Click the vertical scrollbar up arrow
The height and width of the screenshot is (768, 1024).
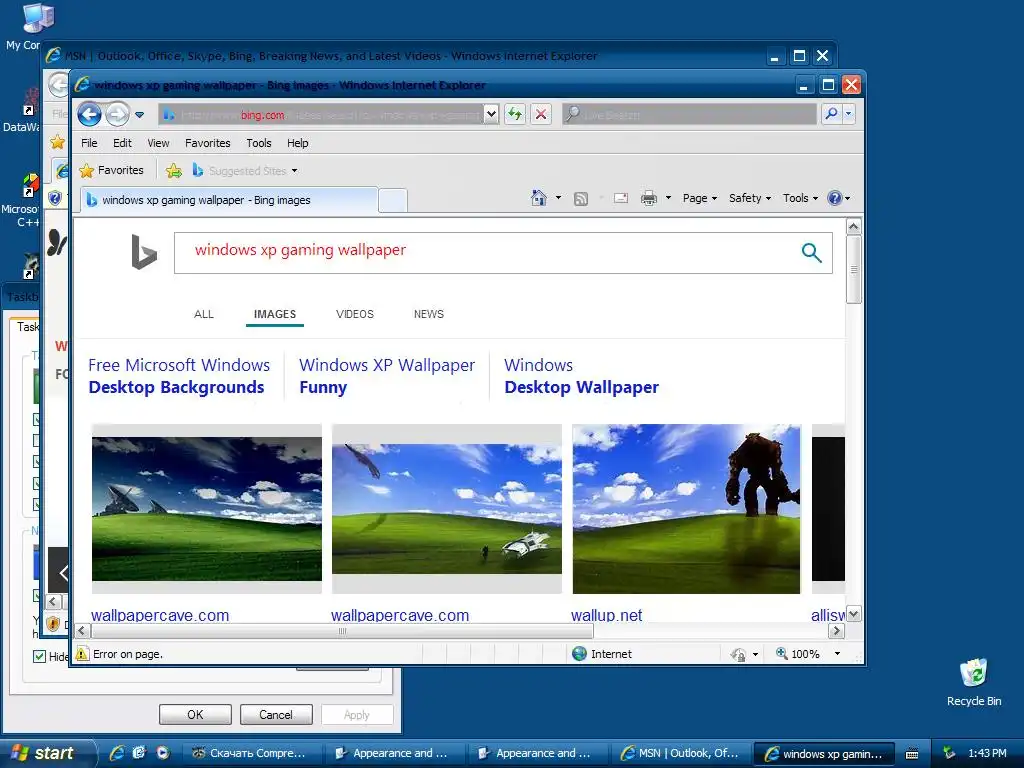click(x=854, y=227)
